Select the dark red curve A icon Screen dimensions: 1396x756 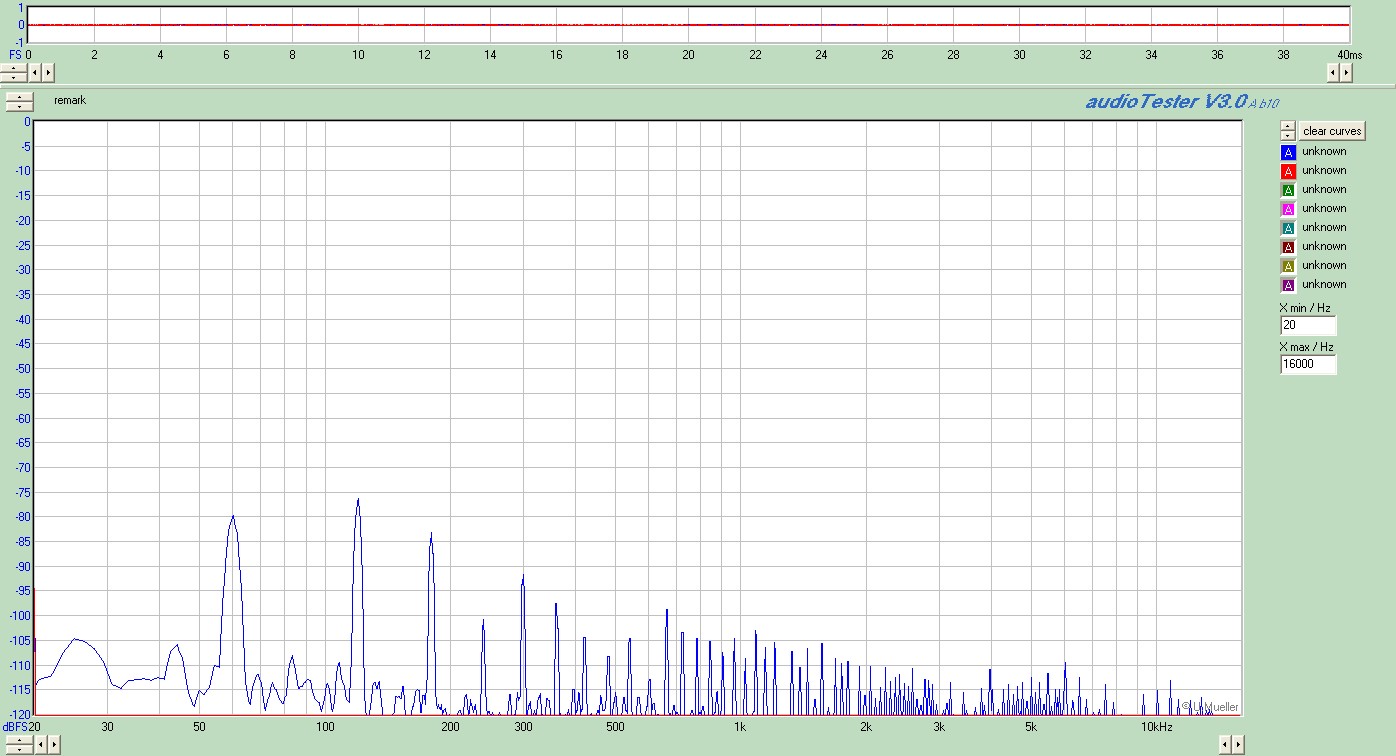point(1288,247)
